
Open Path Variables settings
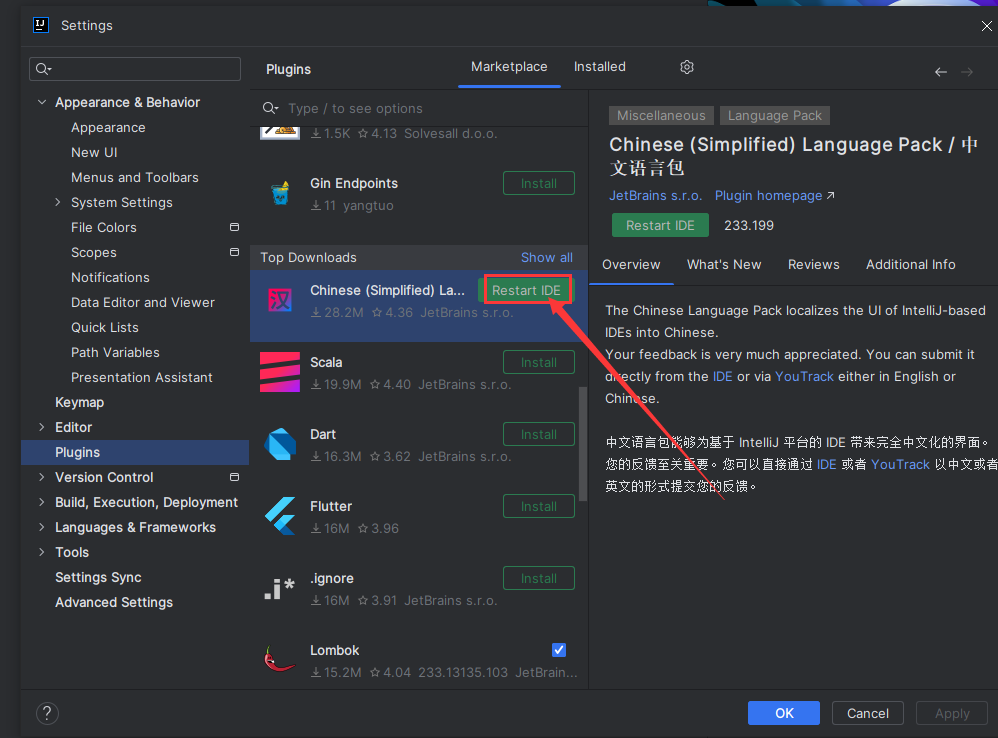(115, 352)
